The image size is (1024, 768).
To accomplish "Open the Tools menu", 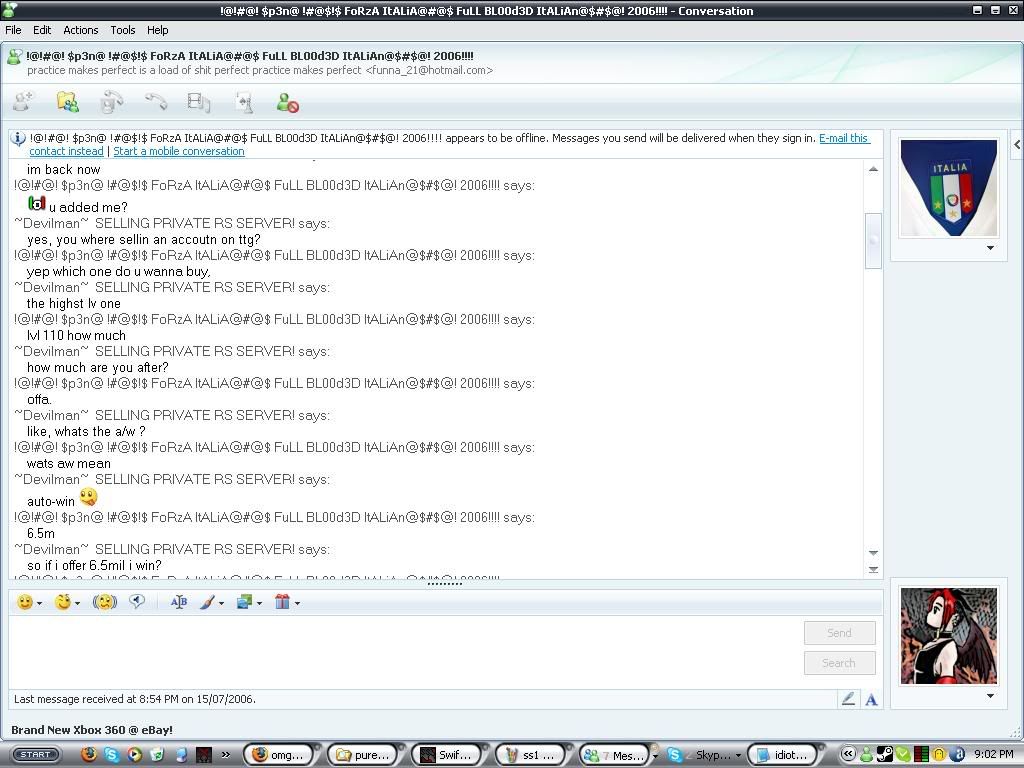I will [x=122, y=30].
